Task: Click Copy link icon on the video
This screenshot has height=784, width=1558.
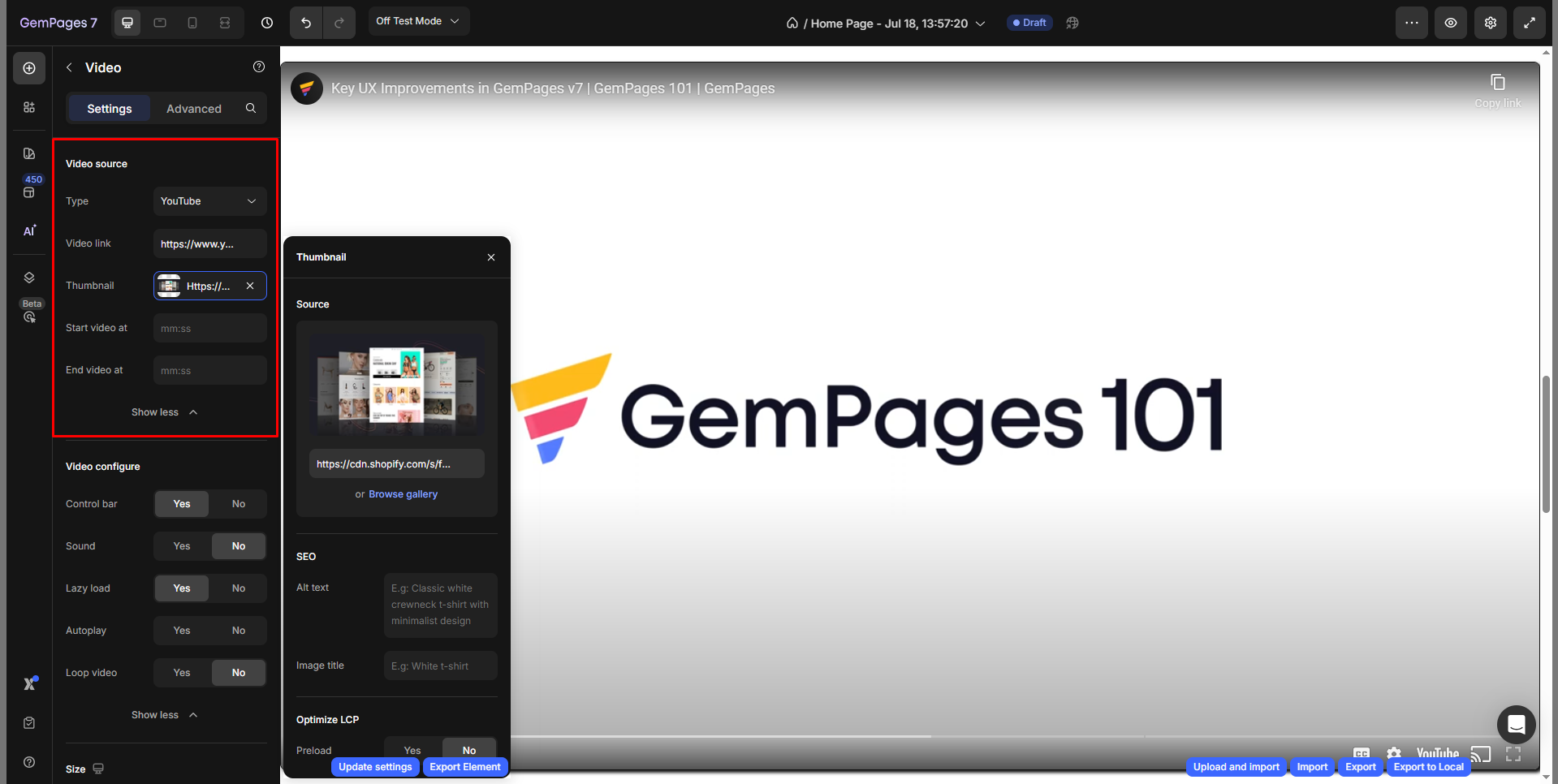Action: pyautogui.click(x=1498, y=83)
